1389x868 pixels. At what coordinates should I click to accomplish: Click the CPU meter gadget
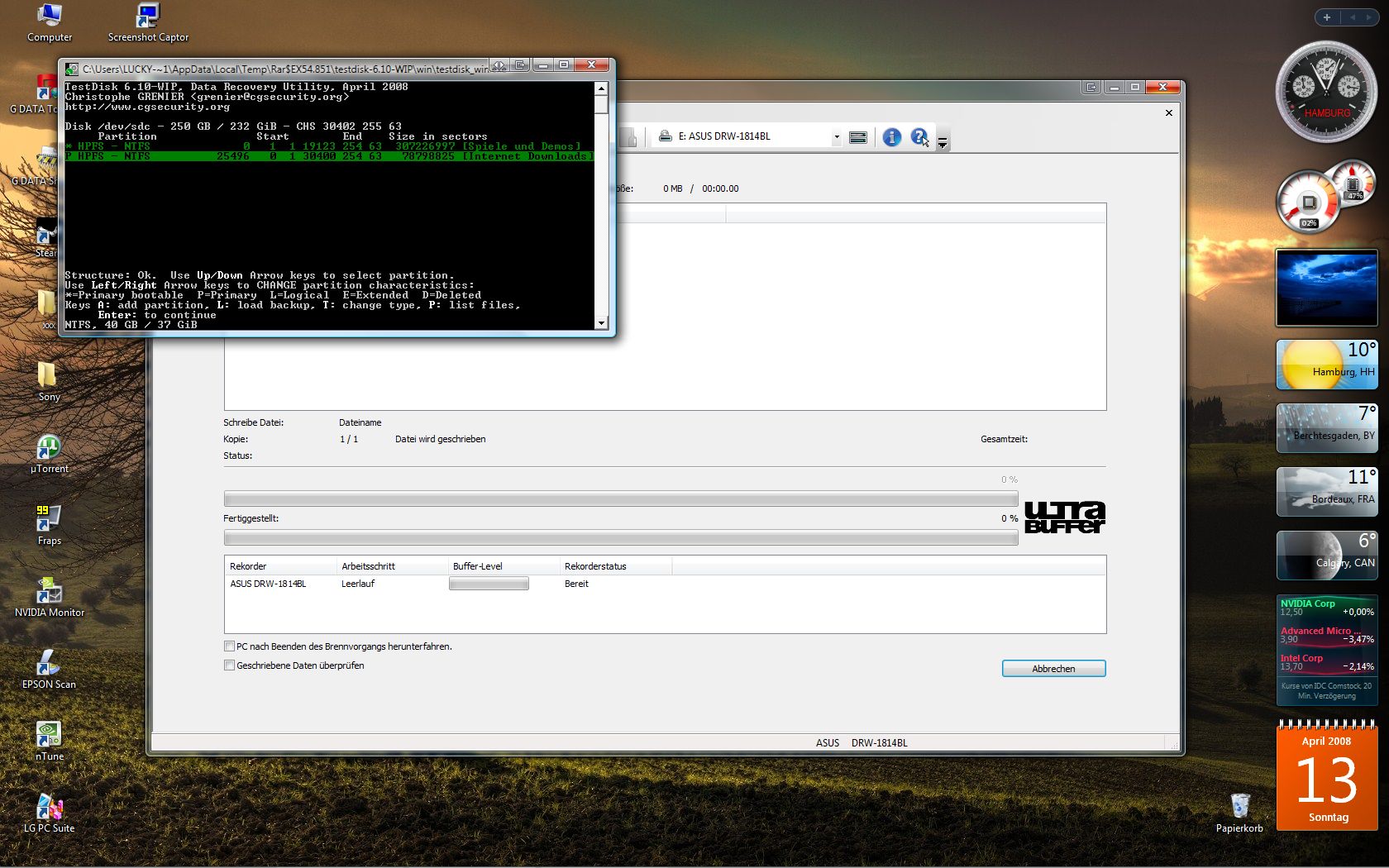[x=1325, y=196]
